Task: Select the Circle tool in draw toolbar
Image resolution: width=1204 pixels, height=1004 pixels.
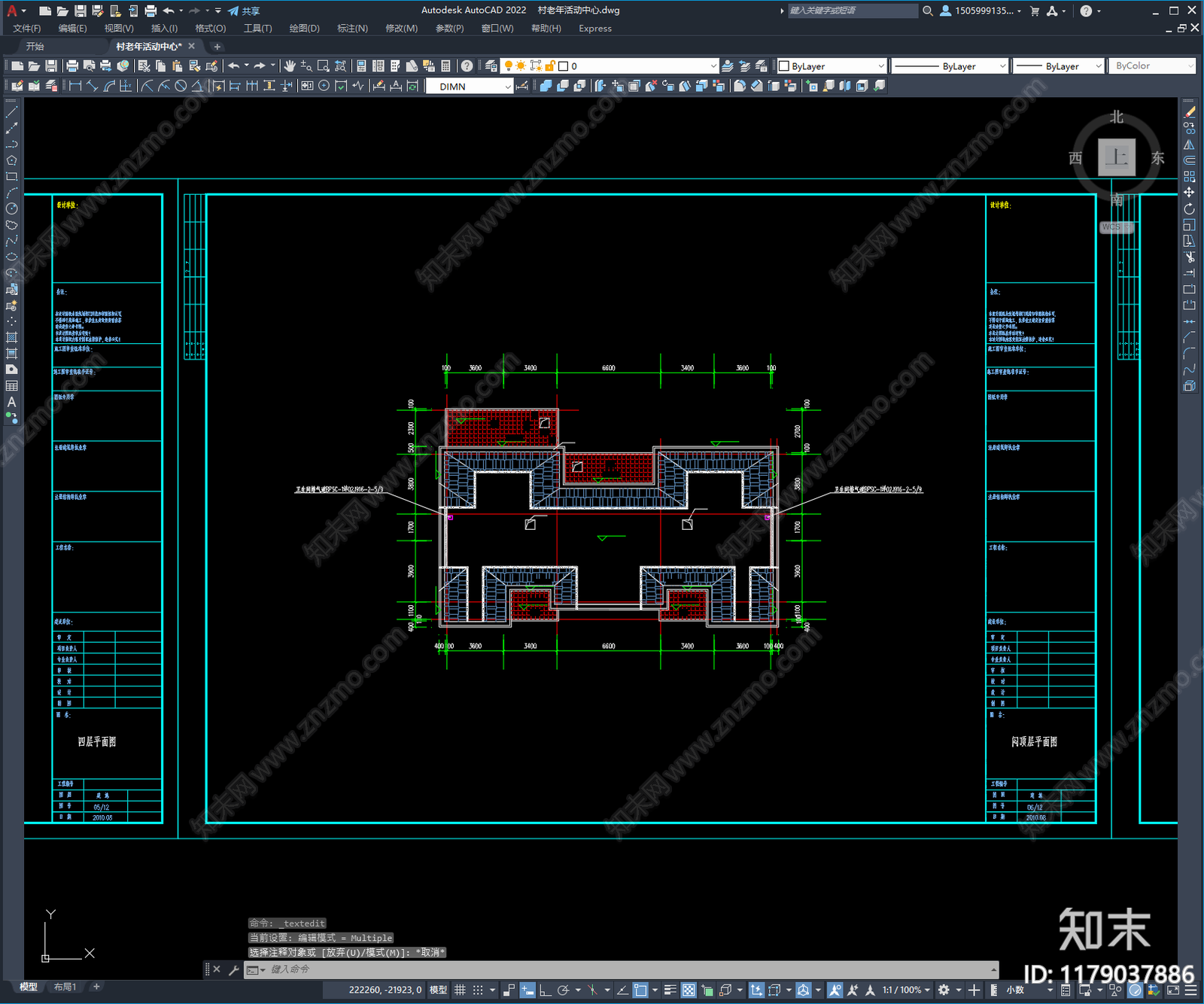Action: [x=11, y=208]
